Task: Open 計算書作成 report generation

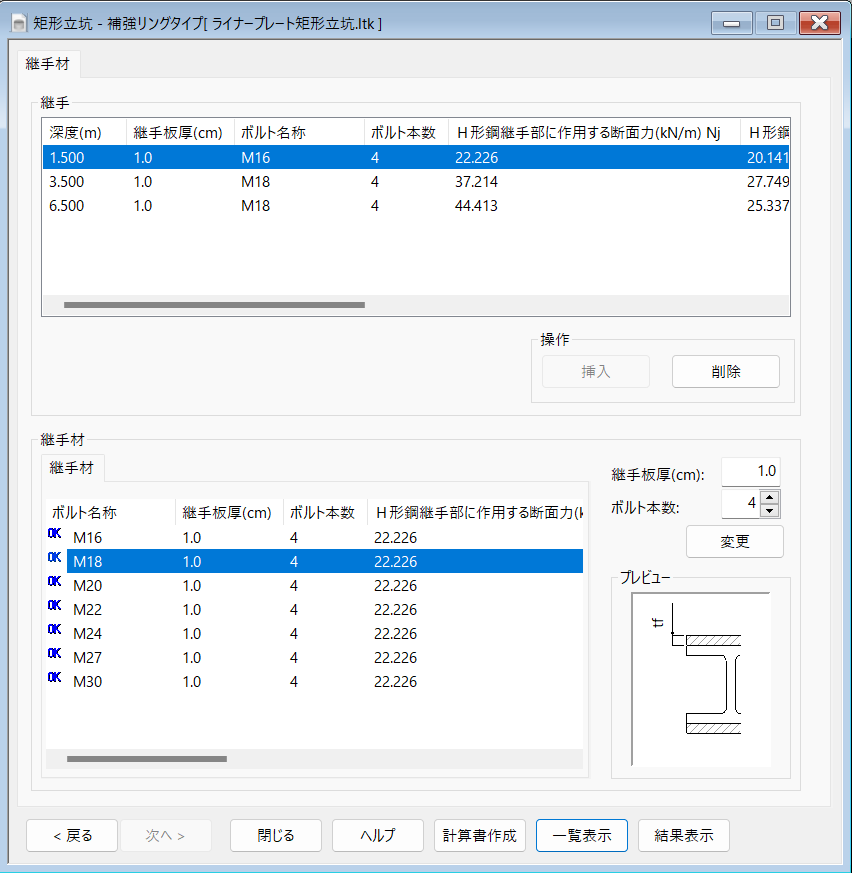Action: [x=480, y=836]
